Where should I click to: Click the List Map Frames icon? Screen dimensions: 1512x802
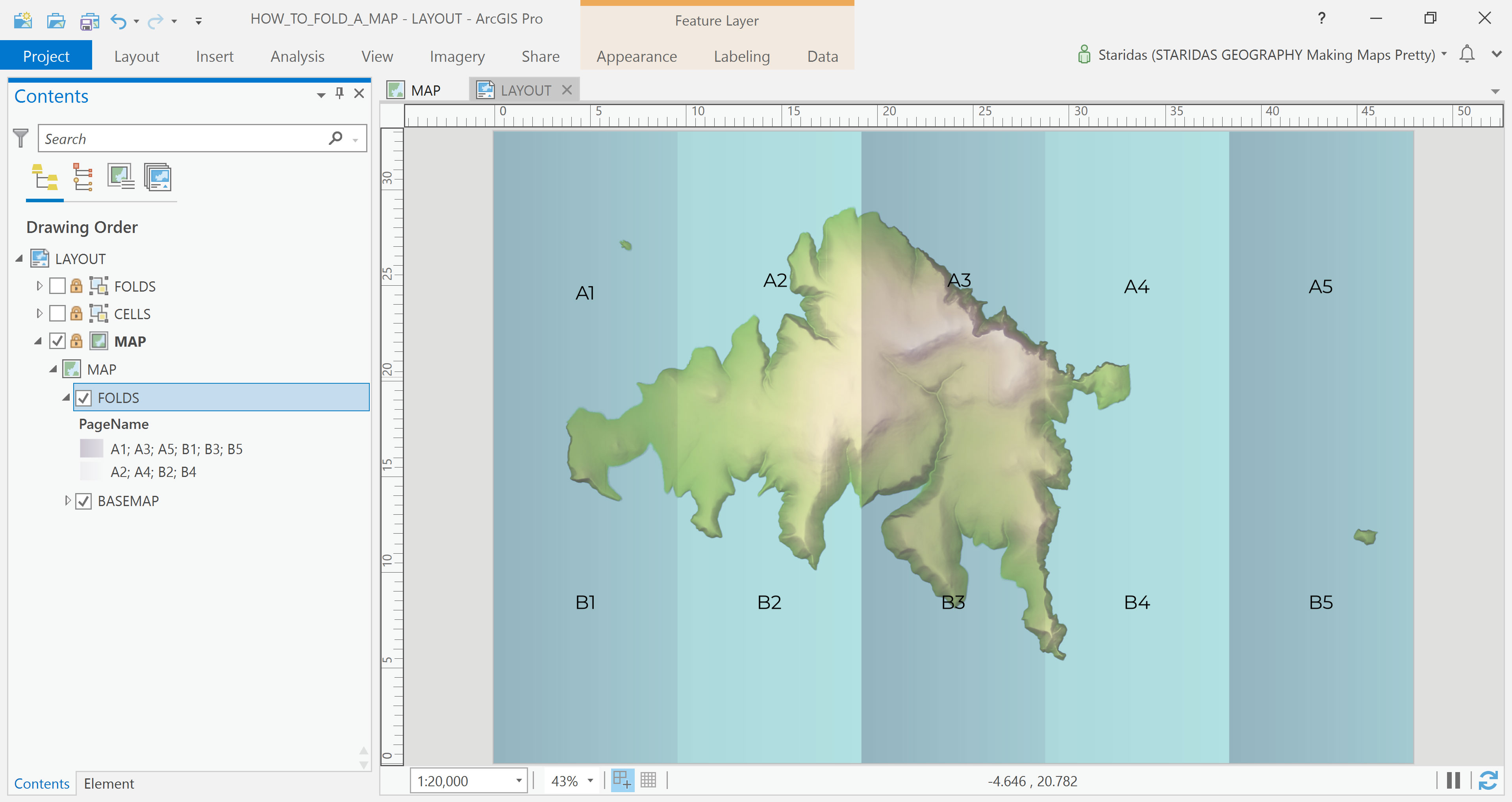pos(120,177)
